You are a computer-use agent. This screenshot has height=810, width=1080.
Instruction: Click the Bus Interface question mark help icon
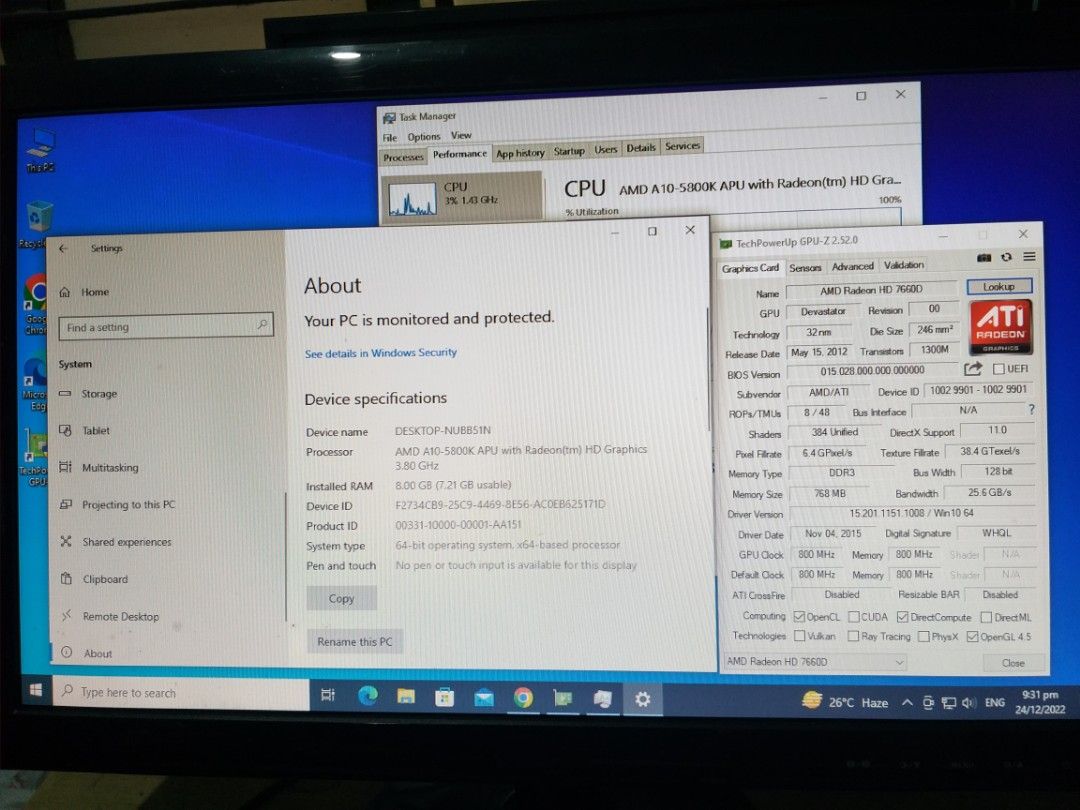(1030, 409)
